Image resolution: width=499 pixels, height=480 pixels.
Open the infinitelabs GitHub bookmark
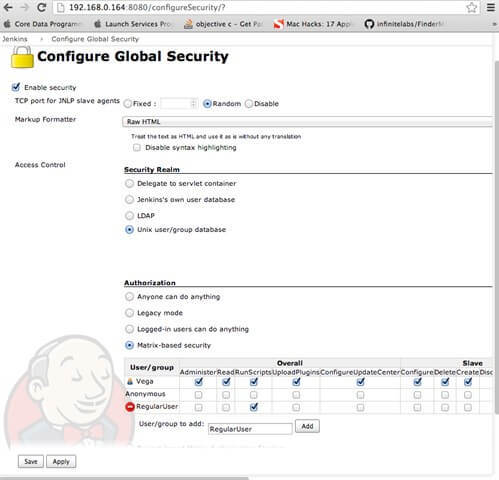[x=404, y=24]
